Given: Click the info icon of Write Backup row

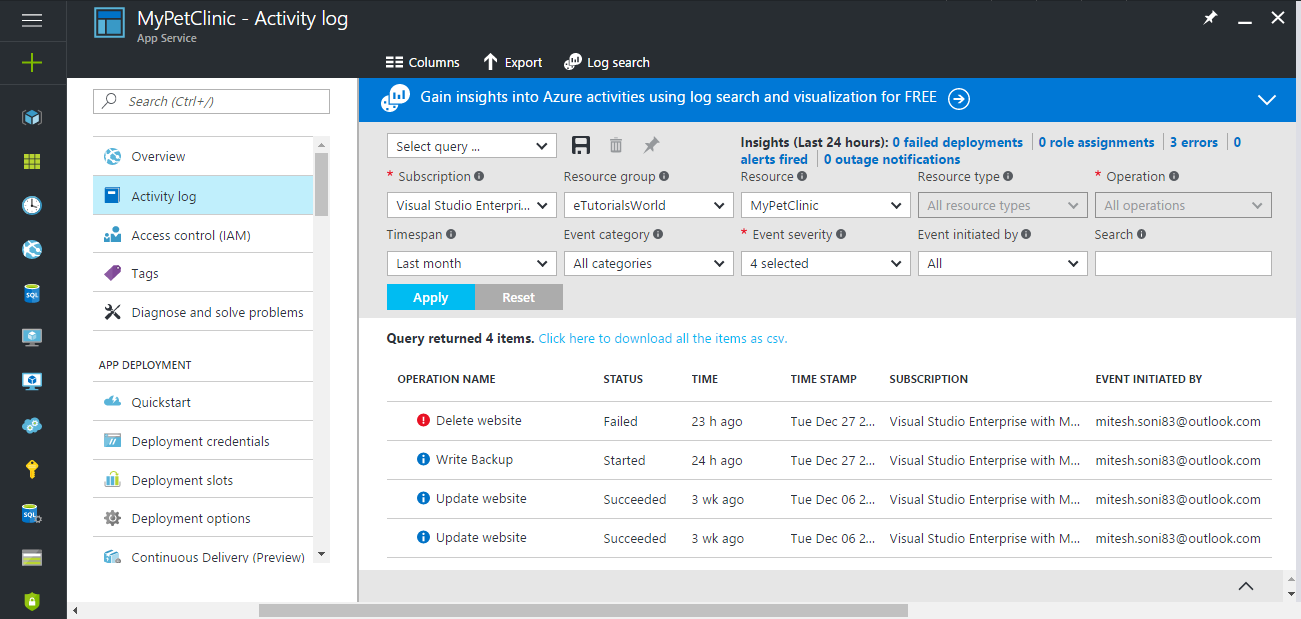Looking at the screenshot, I should coord(423,460).
